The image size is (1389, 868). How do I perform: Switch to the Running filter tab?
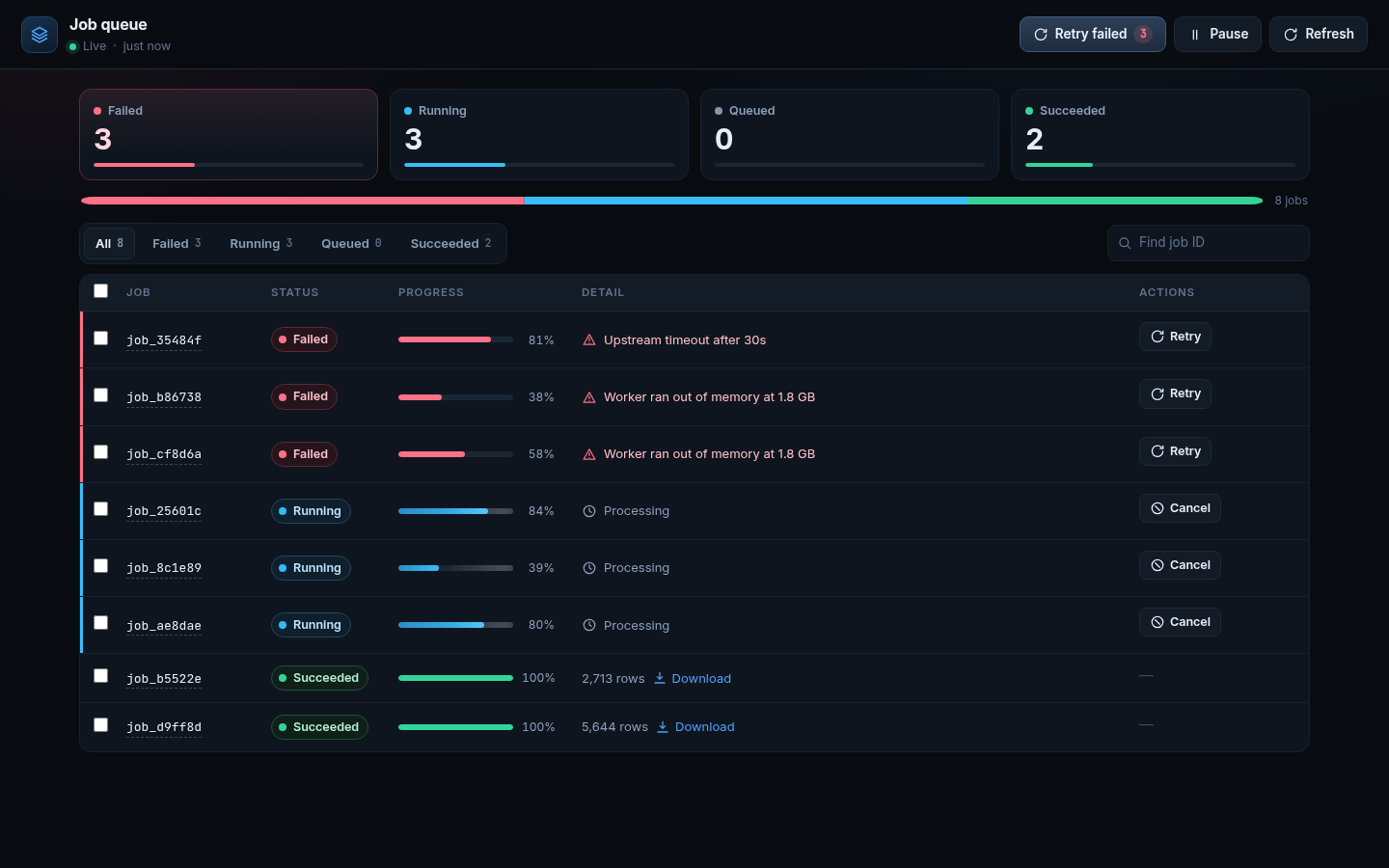(x=260, y=243)
